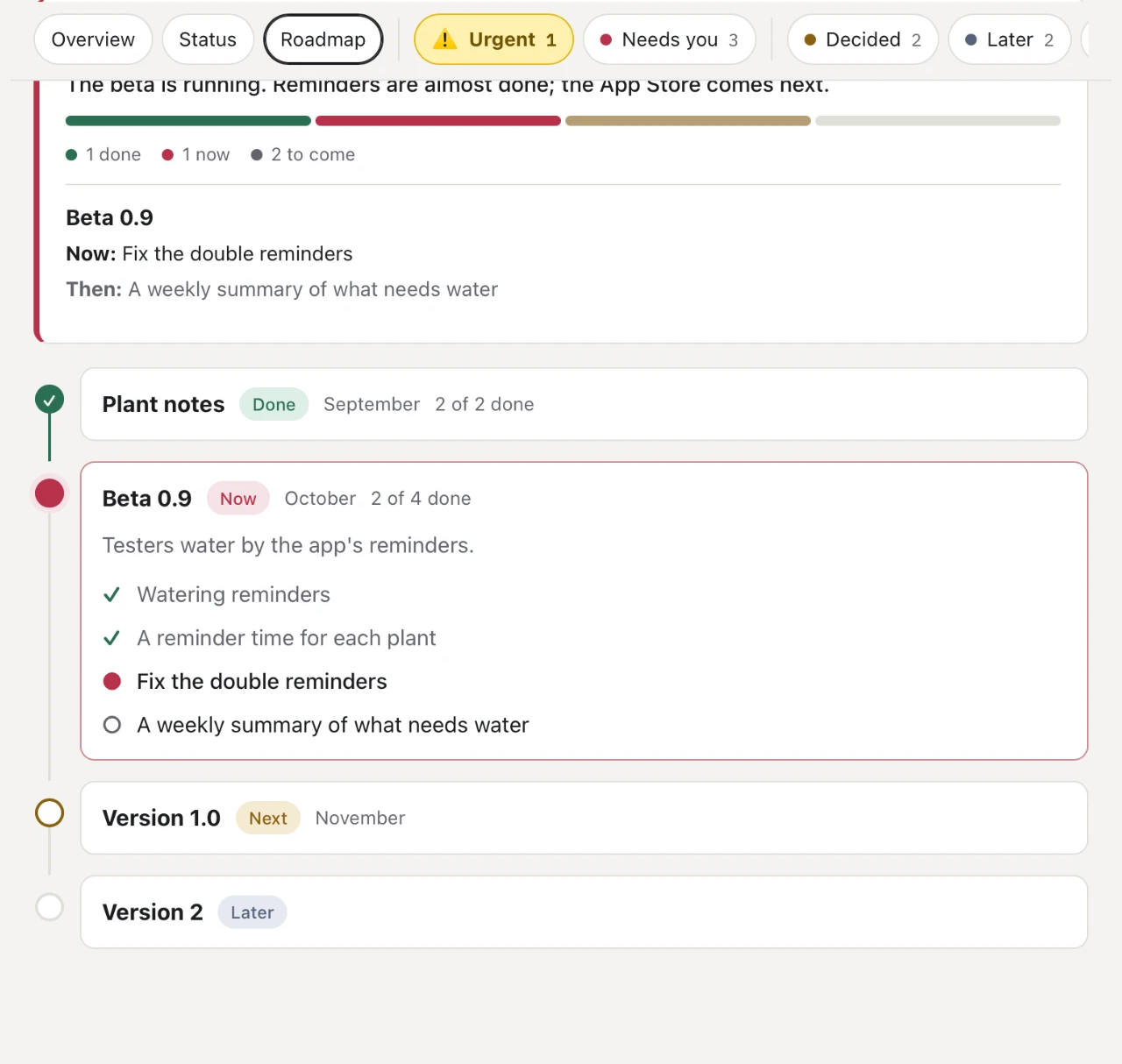This screenshot has width=1122, height=1064.
Task: Click the check next to A reminder time for each plant
Action: [x=111, y=638]
